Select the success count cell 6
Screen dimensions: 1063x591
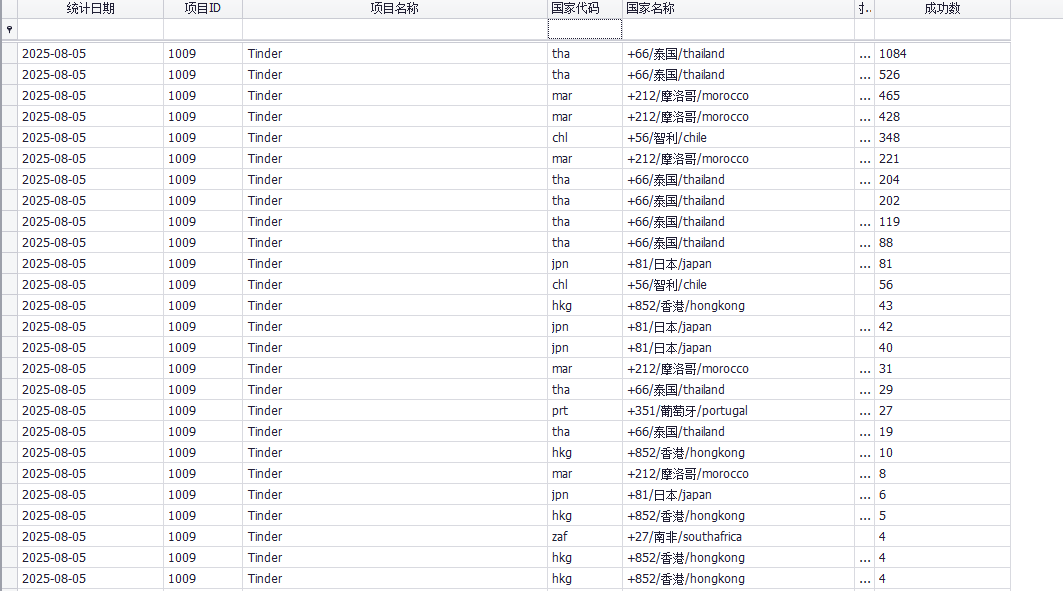[942, 495]
